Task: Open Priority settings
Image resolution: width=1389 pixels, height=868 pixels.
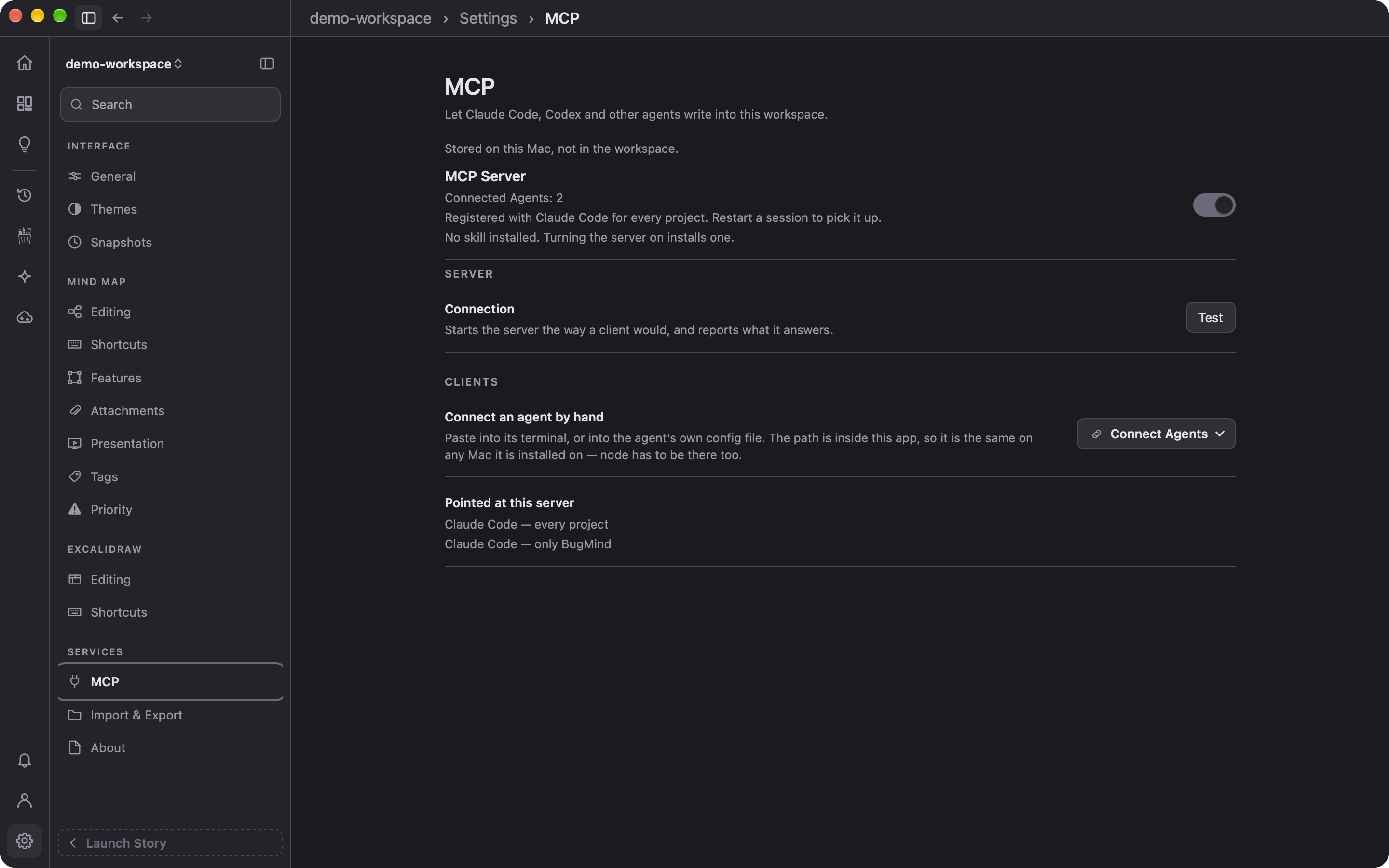Action: click(x=170, y=509)
